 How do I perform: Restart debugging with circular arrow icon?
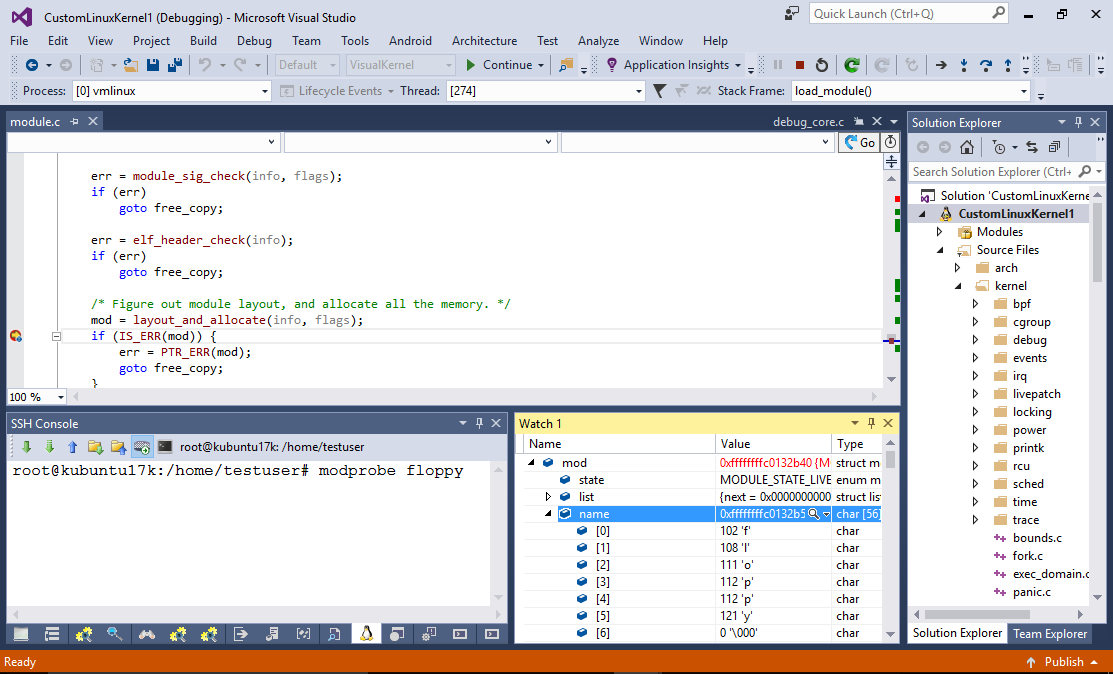(x=821, y=65)
